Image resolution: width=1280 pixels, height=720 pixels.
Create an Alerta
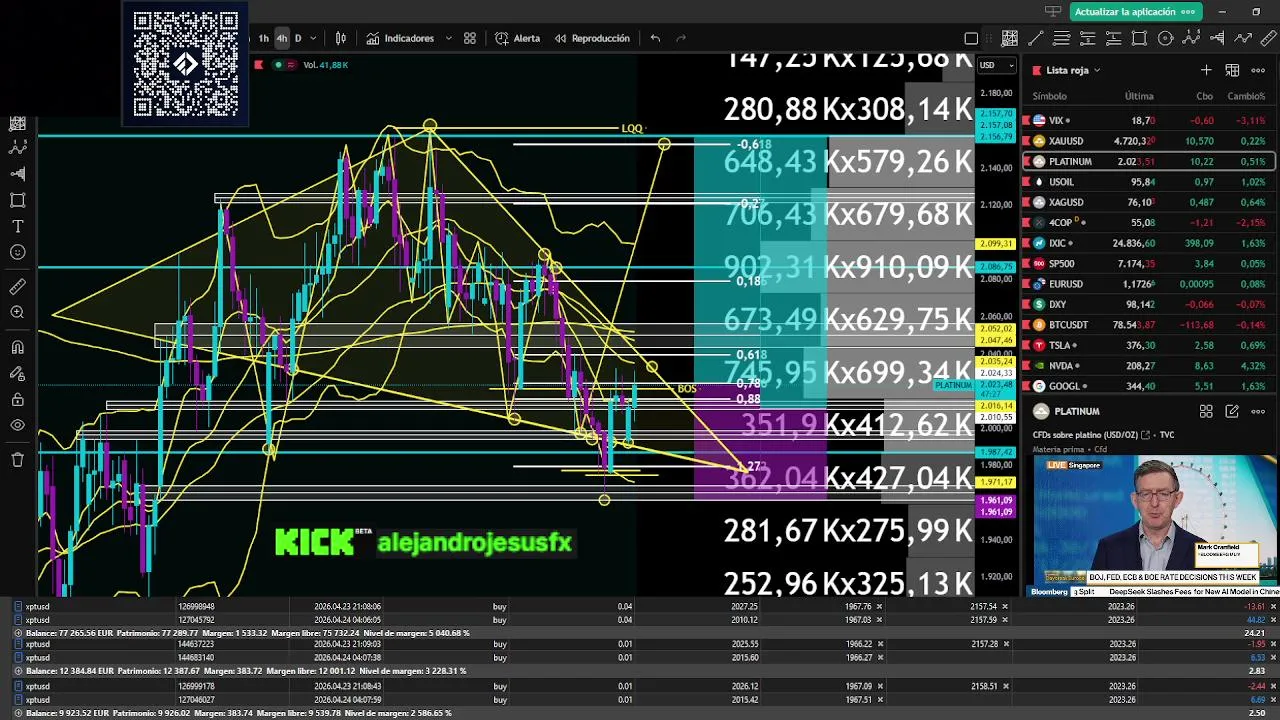click(517, 38)
